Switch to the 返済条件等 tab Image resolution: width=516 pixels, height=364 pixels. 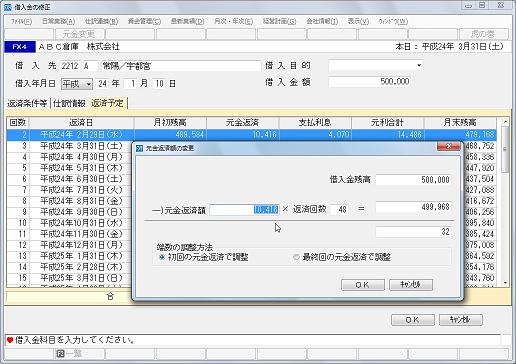(27, 103)
